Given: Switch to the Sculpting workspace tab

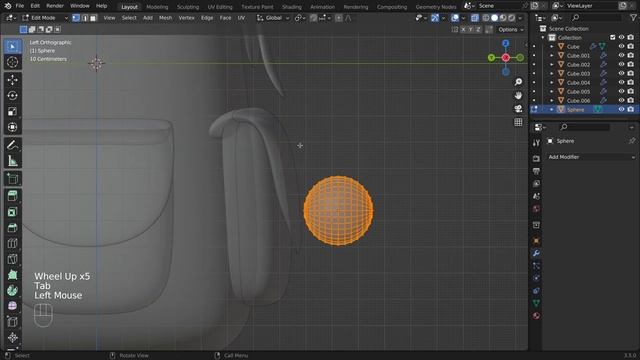Looking at the screenshot, I should click(188, 7).
